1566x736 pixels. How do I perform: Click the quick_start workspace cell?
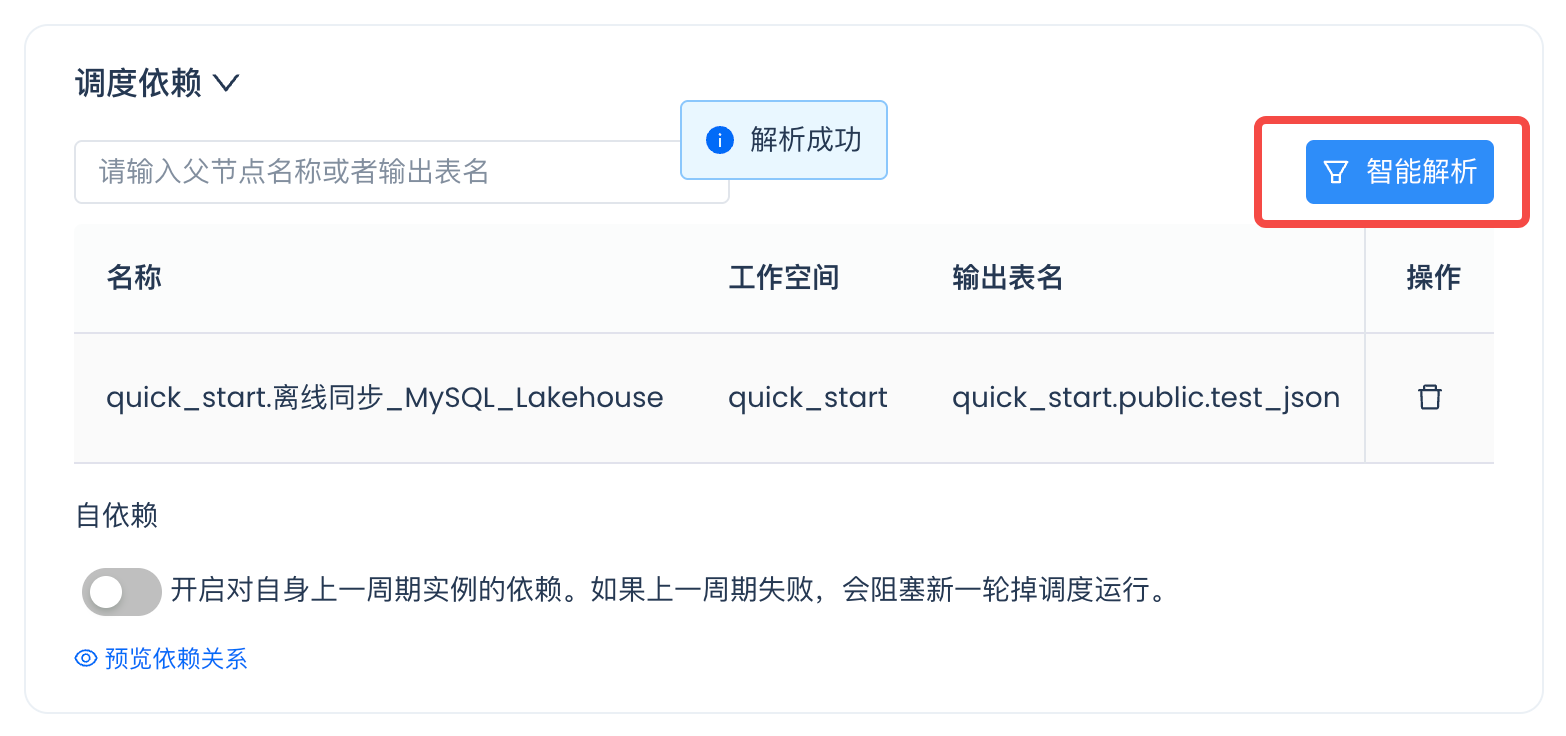pyautogui.click(x=807, y=398)
